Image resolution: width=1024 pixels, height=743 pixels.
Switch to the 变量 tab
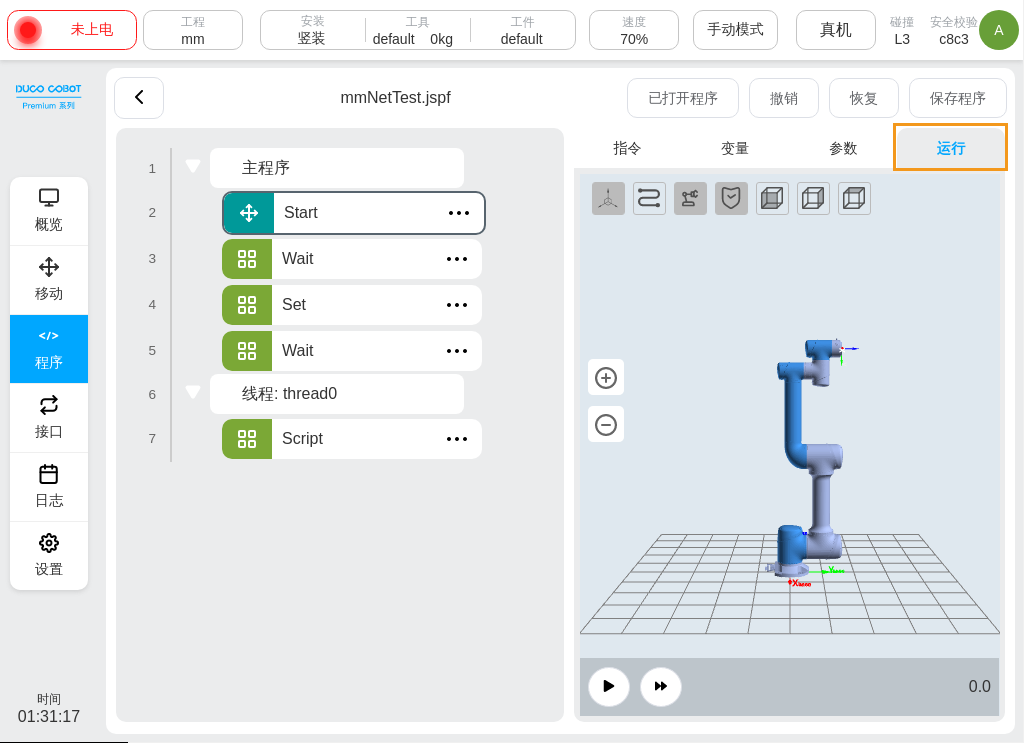pyautogui.click(x=735, y=148)
